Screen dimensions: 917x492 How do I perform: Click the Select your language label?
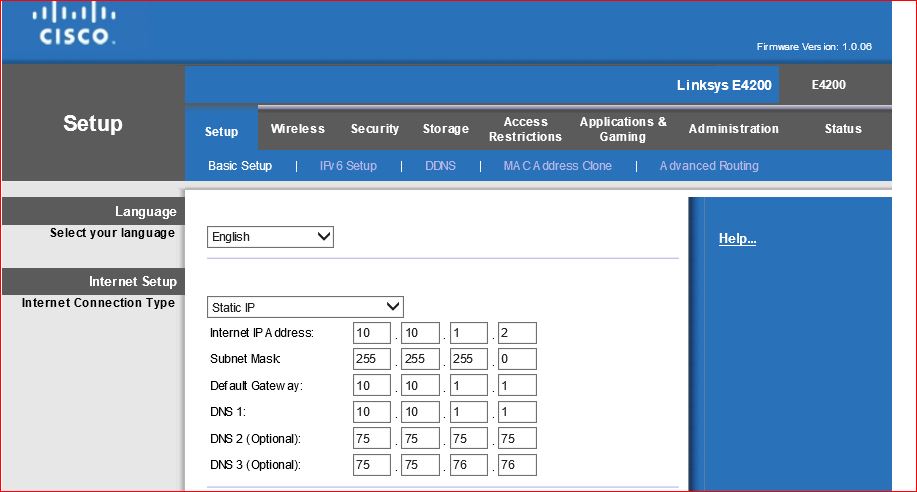[112, 233]
